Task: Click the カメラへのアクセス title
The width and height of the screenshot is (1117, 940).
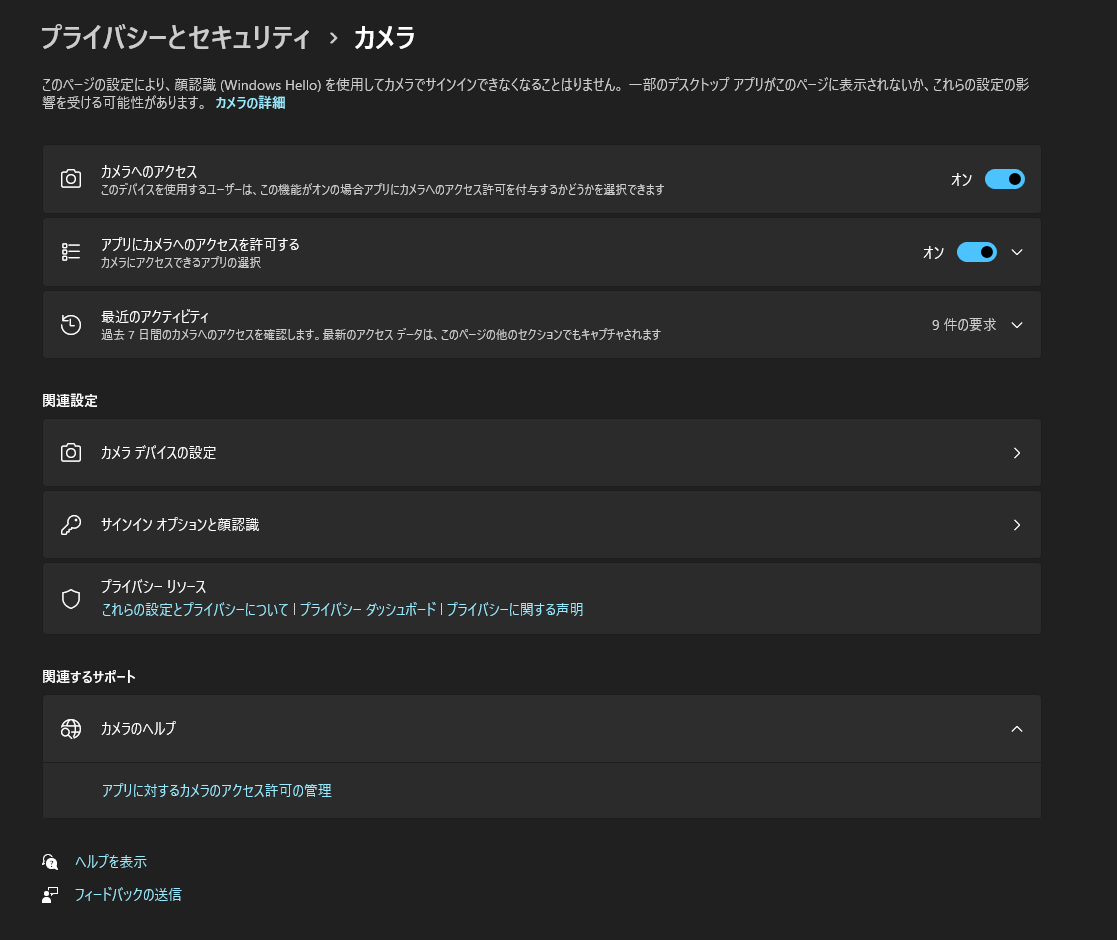Action: [x=149, y=172]
